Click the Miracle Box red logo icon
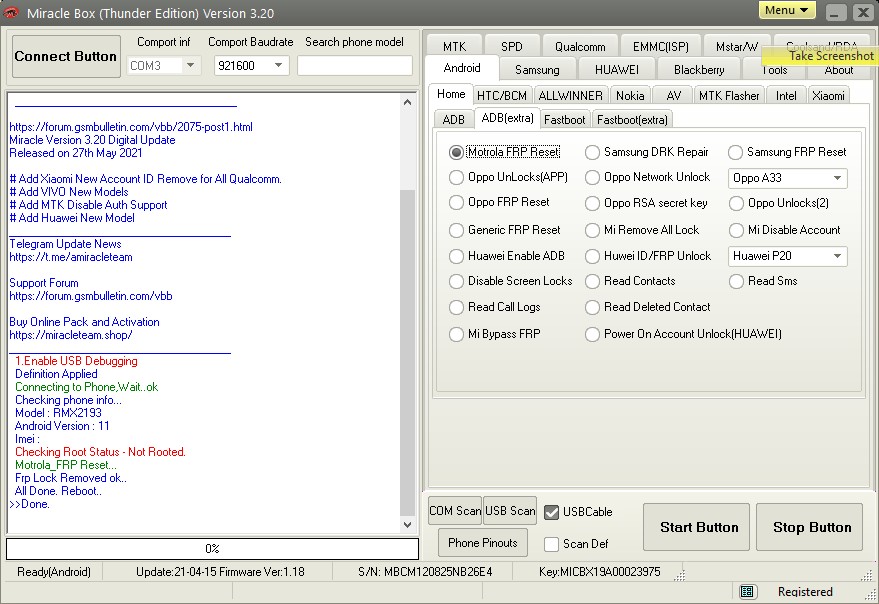The width and height of the screenshot is (879, 604). [x=11, y=12]
